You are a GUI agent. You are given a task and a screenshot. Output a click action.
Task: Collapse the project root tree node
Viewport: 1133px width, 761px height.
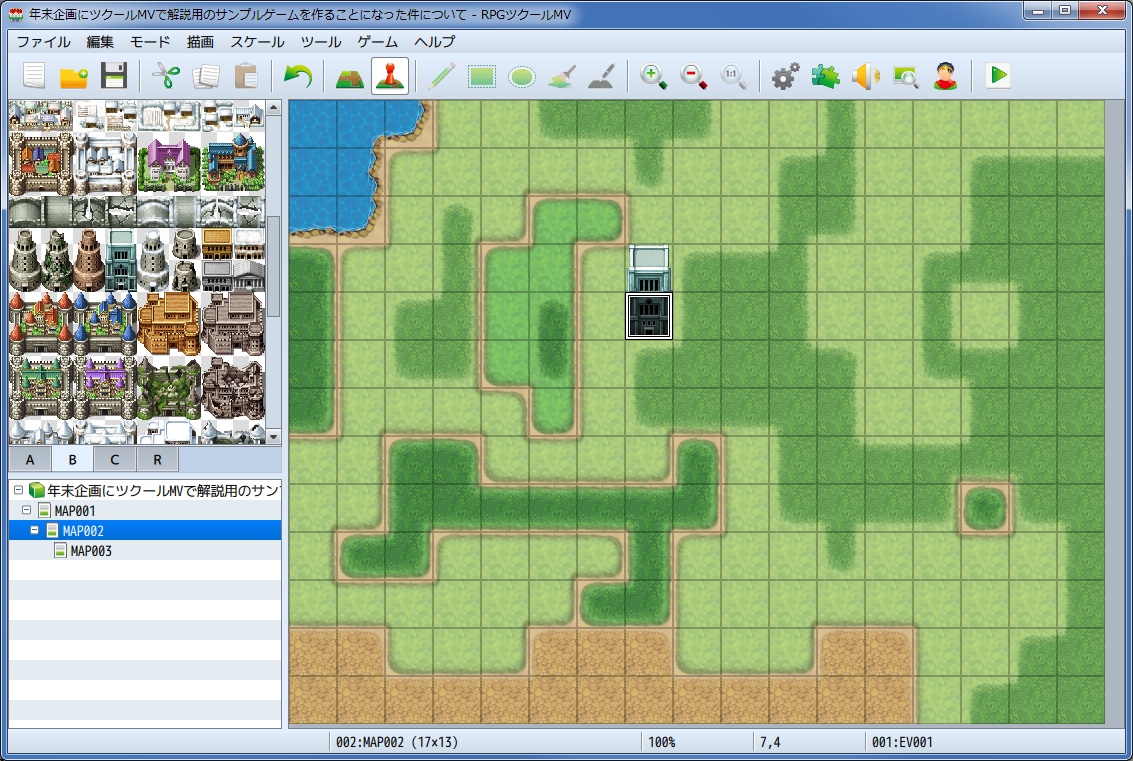[19, 490]
